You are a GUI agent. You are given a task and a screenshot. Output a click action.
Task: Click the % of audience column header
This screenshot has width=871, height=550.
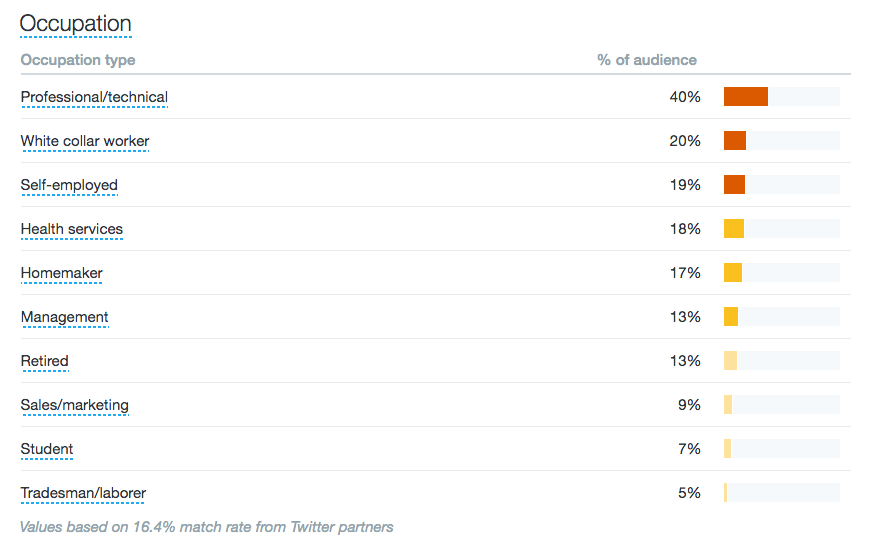pyautogui.click(x=646, y=60)
